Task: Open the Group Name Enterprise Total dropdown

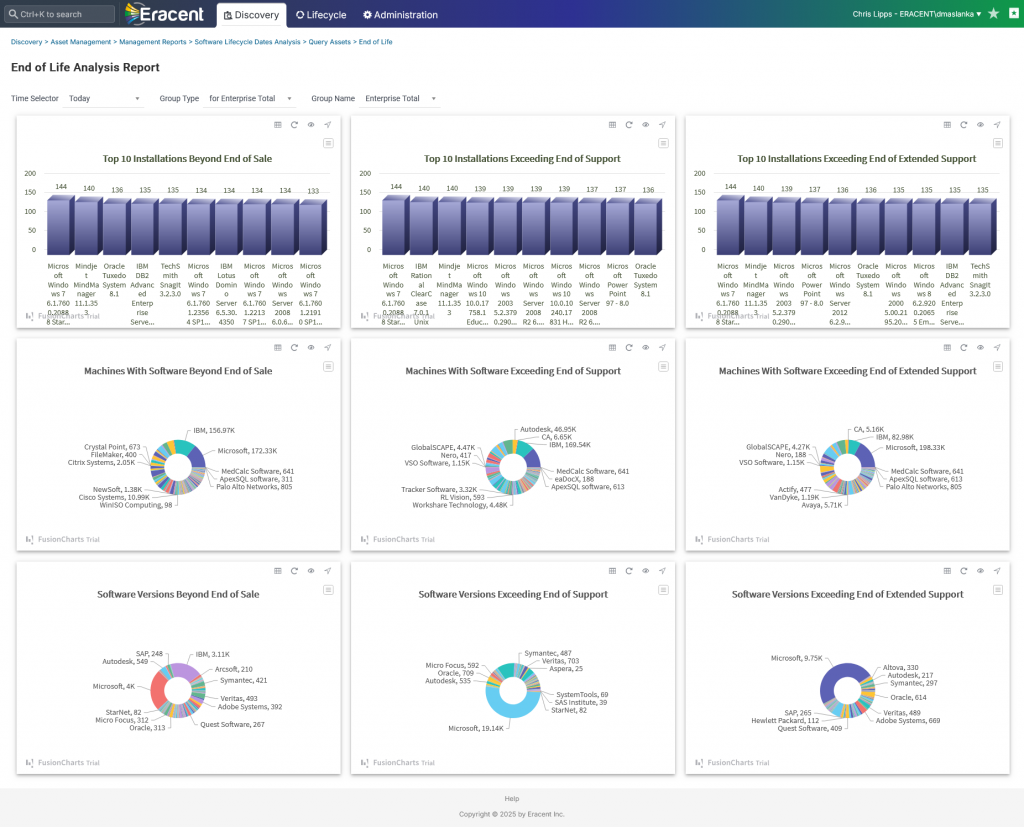Action: point(401,99)
